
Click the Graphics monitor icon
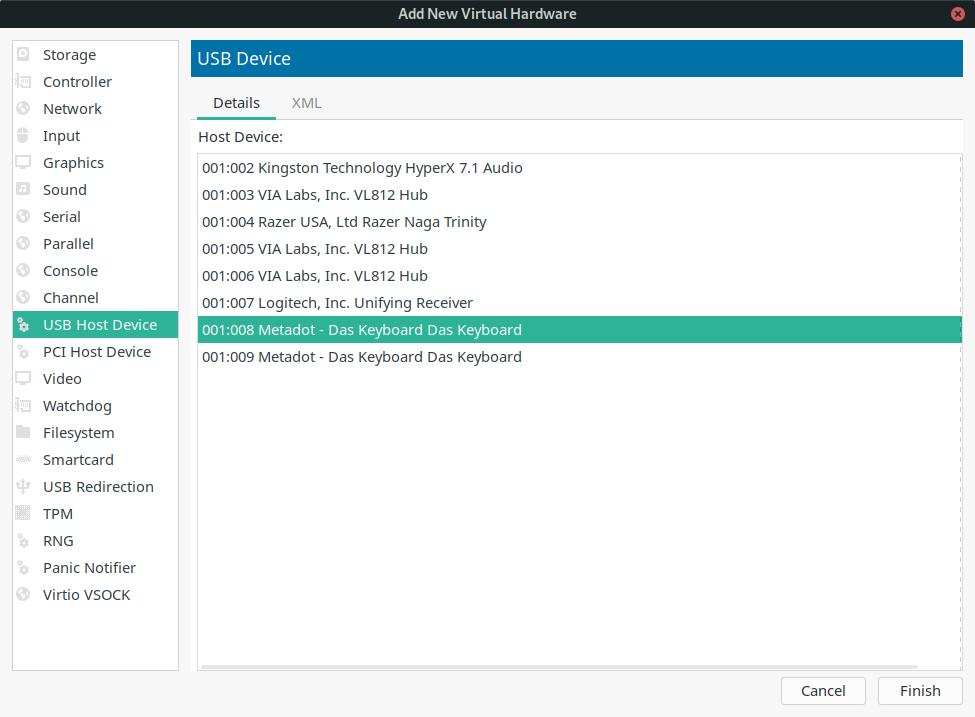point(23,163)
